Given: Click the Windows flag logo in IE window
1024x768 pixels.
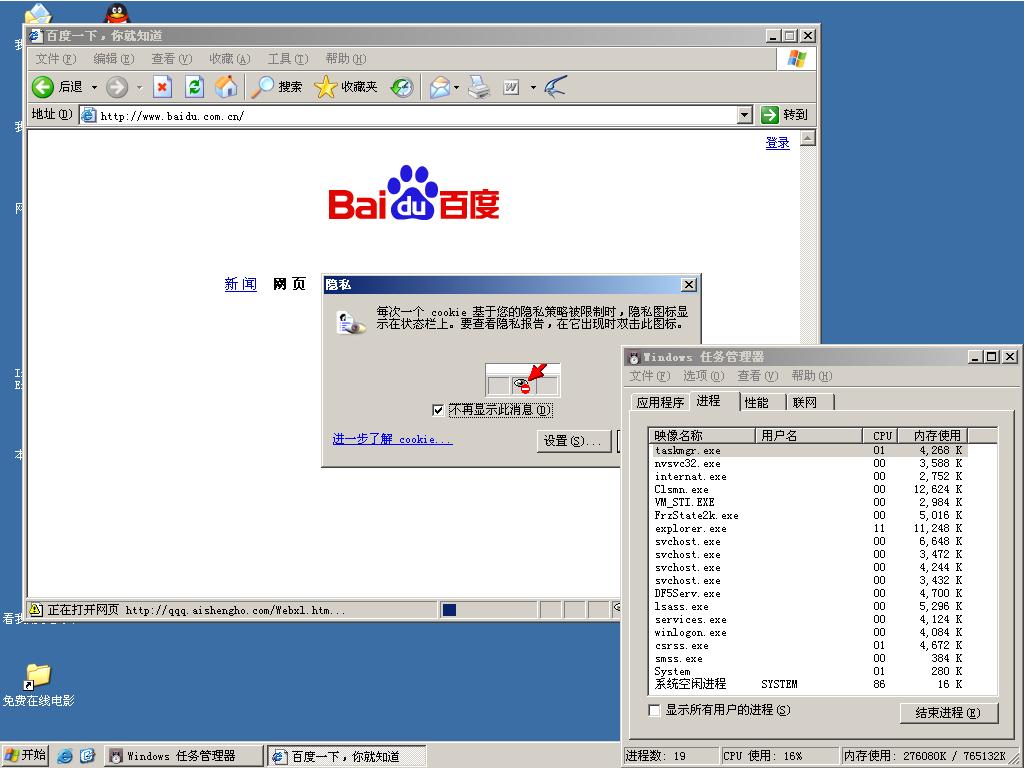Looking at the screenshot, I should point(796,59).
